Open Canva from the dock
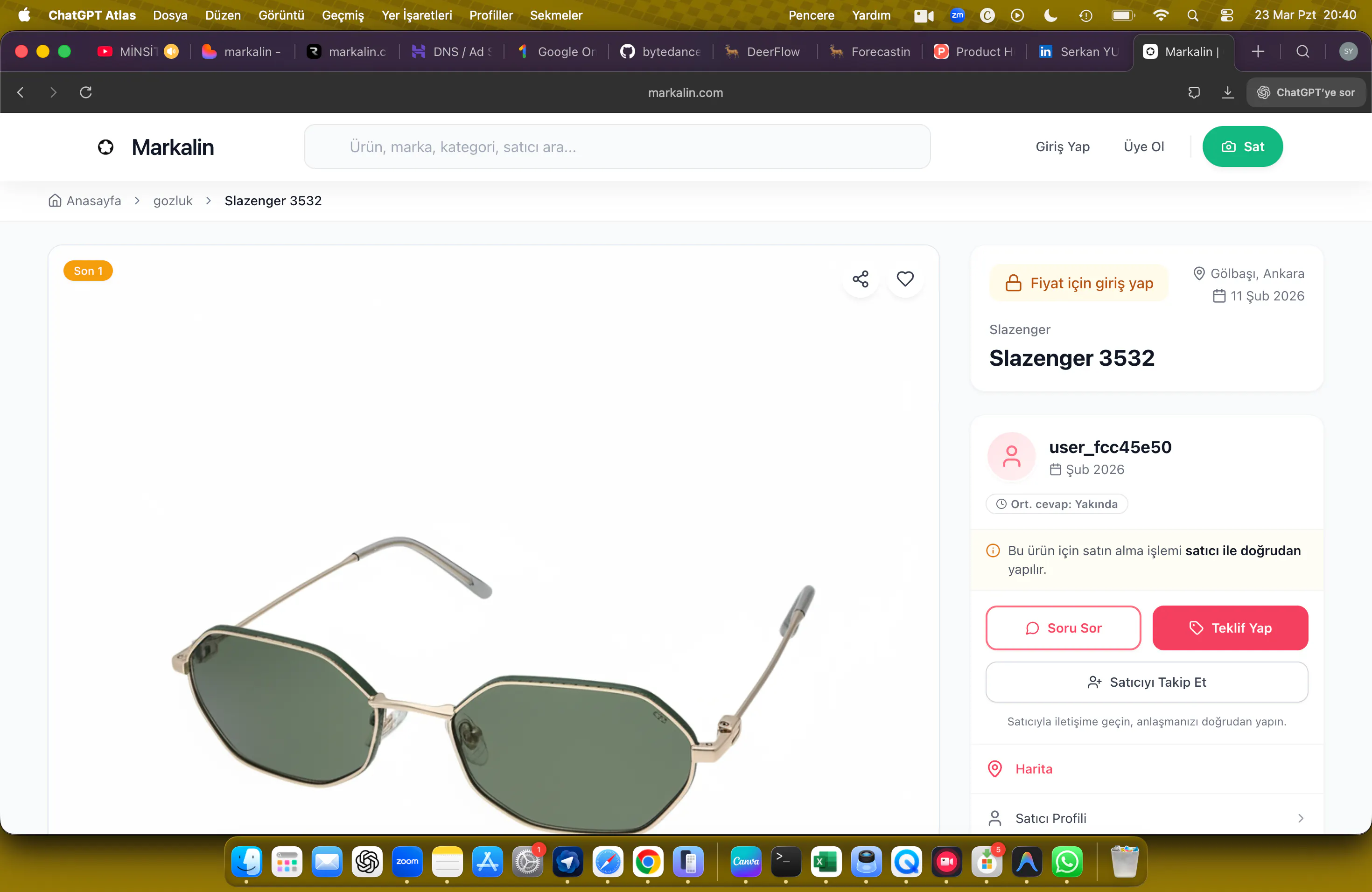The height and width of the screenshot is (892, 1372). (x=746, y=862)
